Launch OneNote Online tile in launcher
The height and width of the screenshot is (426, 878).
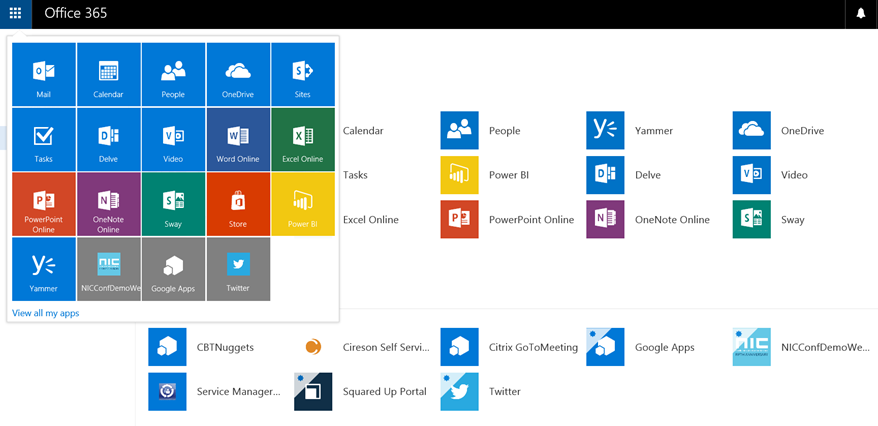(x=109, y=204)
